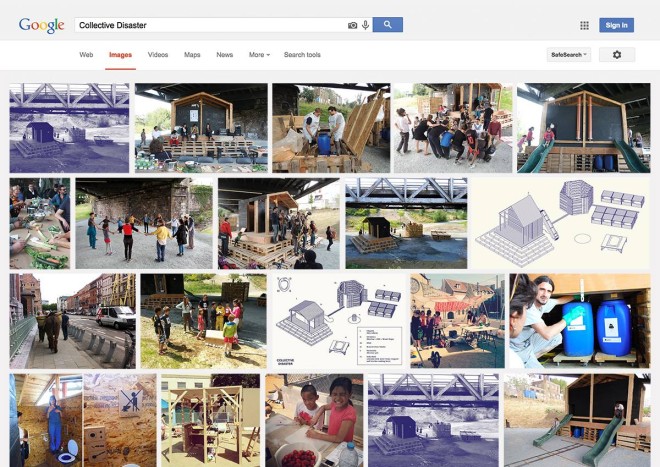Expand the More menu
Viewport: 660px width, 467px height.
(x=259, y=55)
